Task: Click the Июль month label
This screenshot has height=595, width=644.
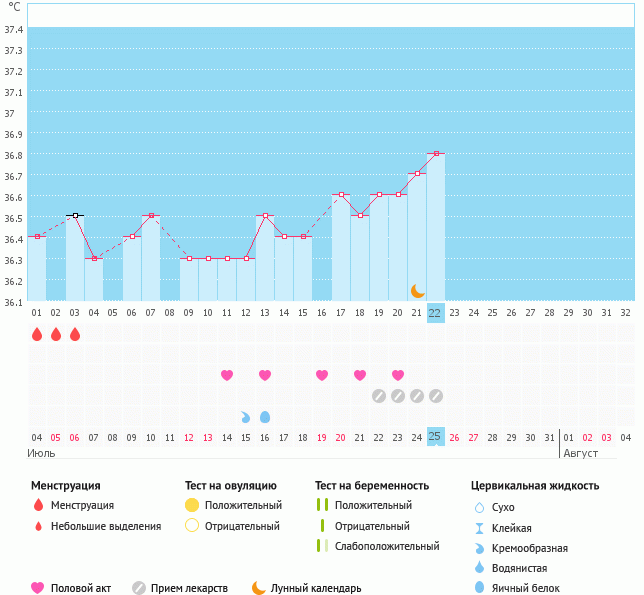Action: coord(41,453)
